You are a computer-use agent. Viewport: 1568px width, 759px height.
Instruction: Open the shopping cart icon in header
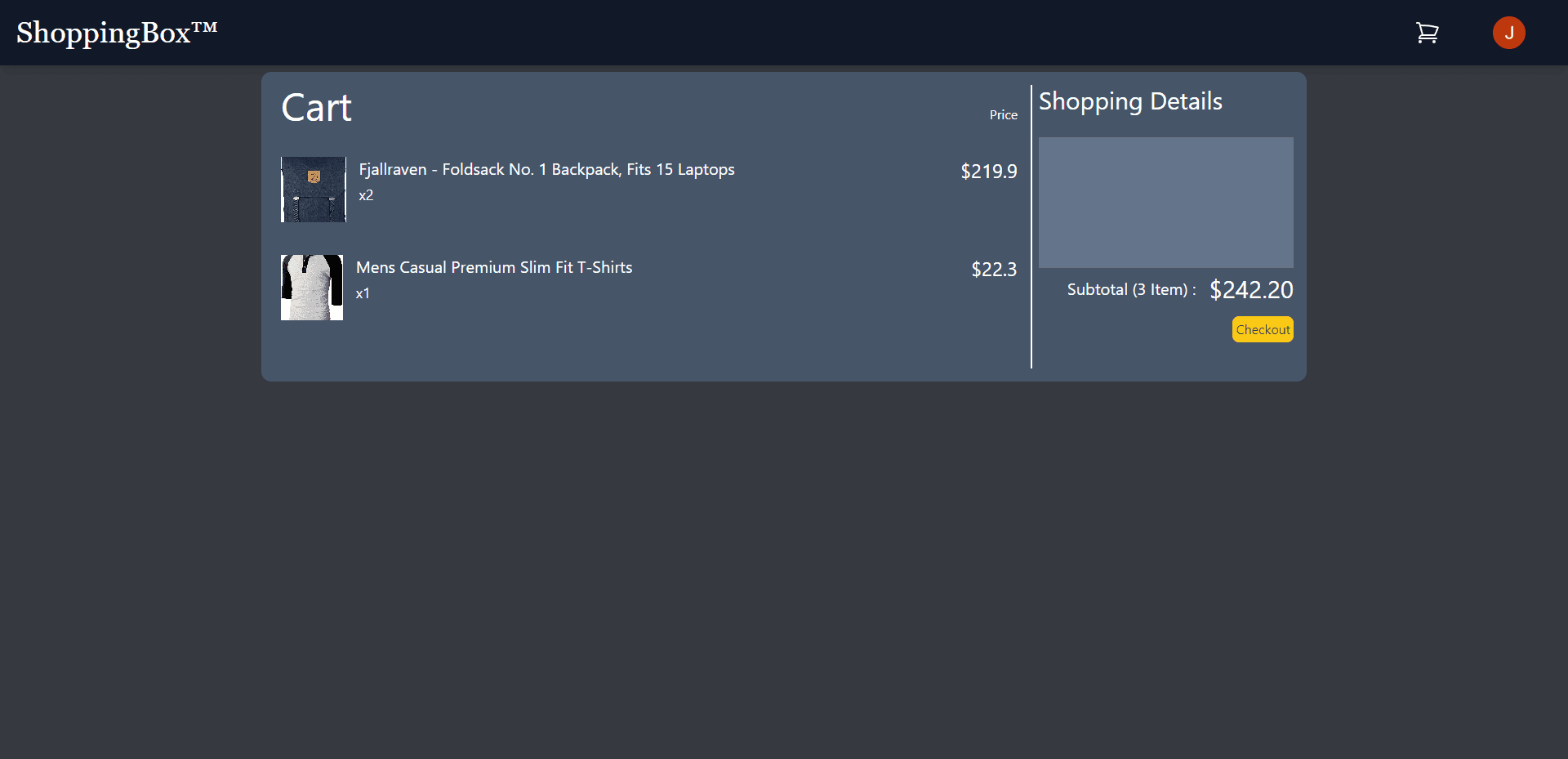click(x=1427, y=33)
